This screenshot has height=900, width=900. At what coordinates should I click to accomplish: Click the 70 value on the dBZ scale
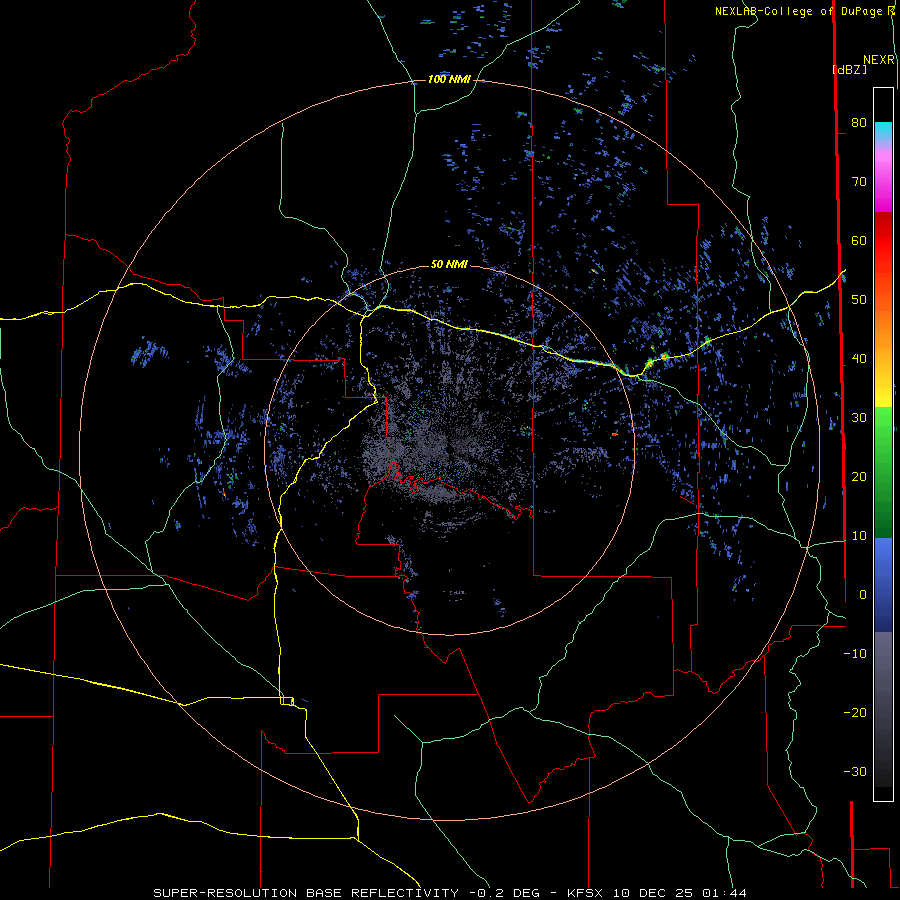point(859,181)
